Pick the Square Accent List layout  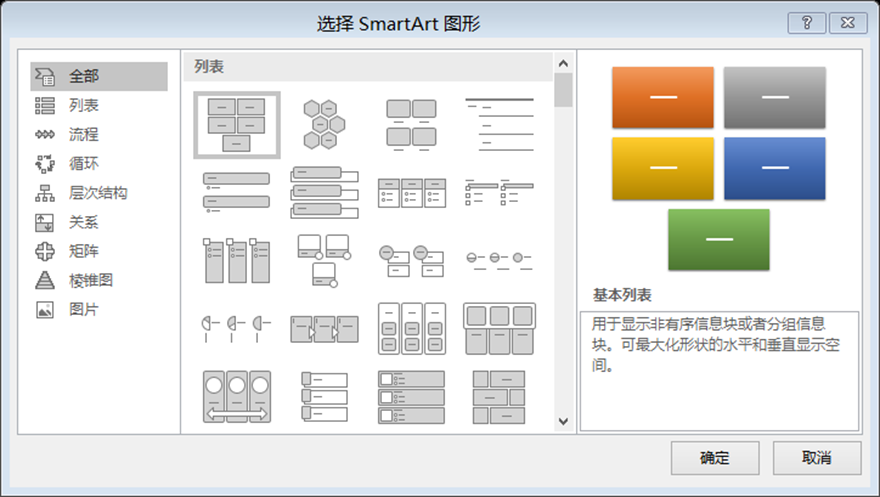(x=499, y=192)
